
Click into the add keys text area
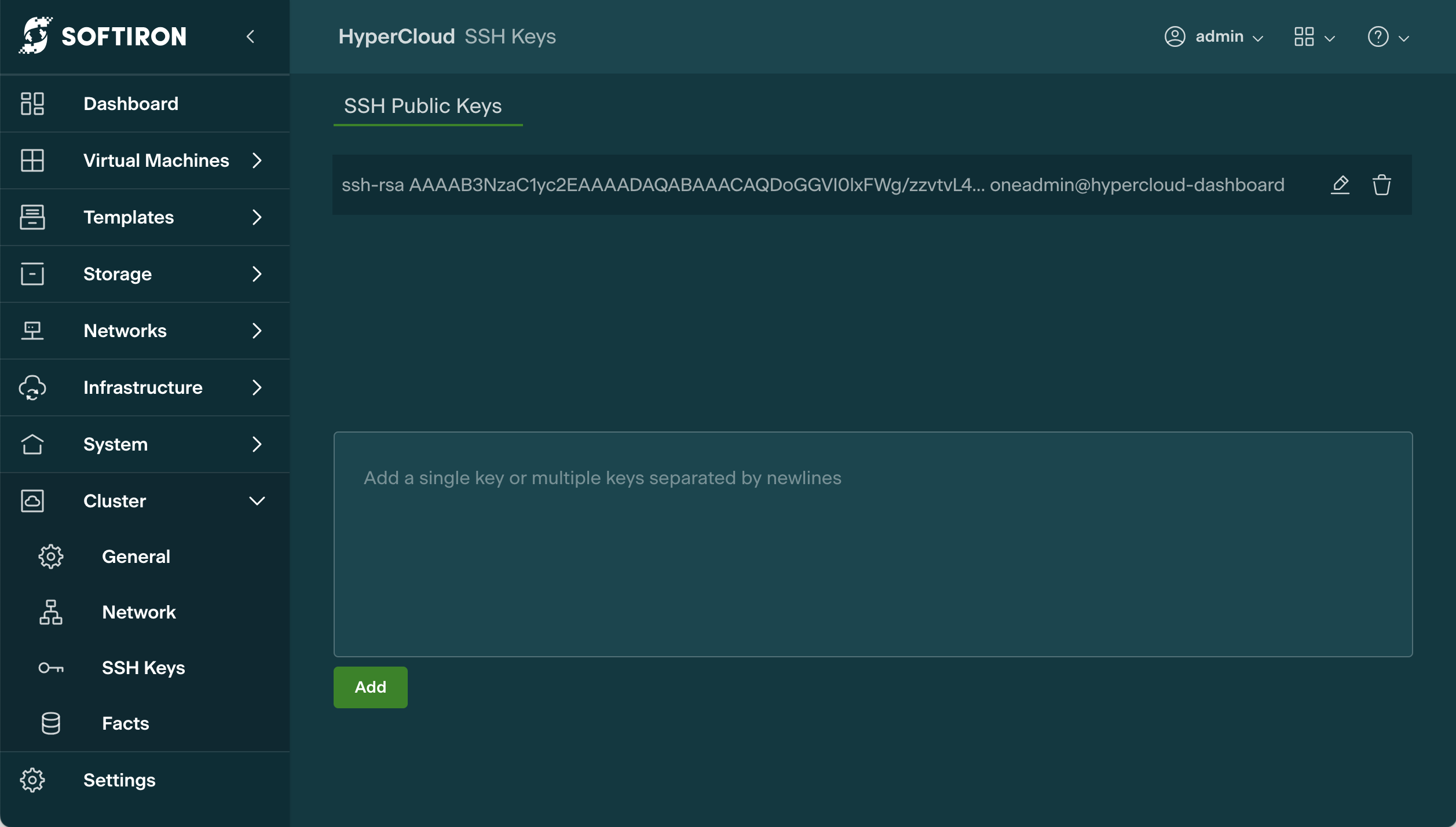coord(872,544)
